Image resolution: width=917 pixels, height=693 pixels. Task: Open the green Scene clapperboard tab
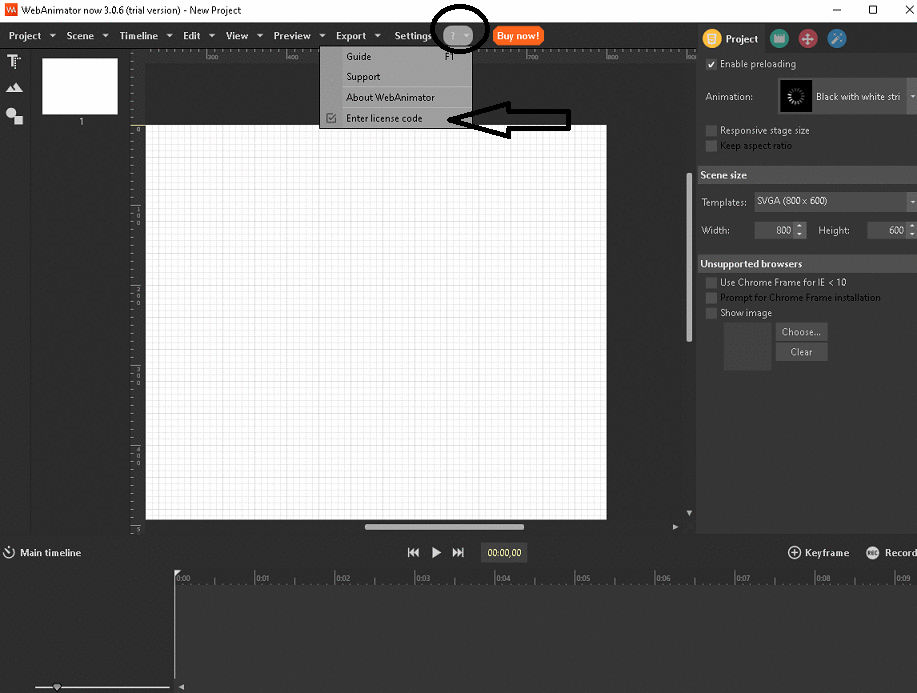coord(779,39)
